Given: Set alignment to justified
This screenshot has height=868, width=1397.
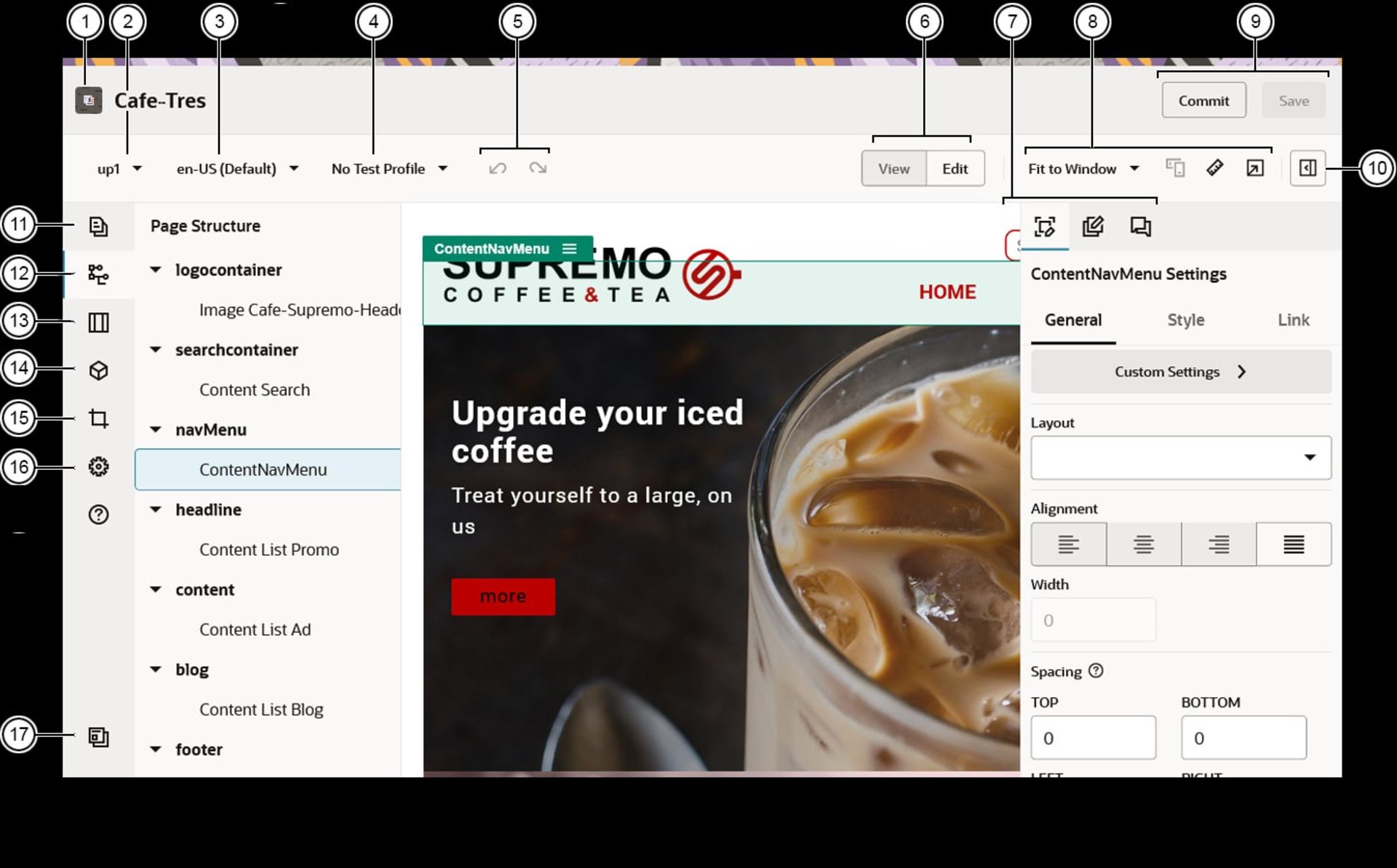Looking at the screenshot, I should [1294, 544].
